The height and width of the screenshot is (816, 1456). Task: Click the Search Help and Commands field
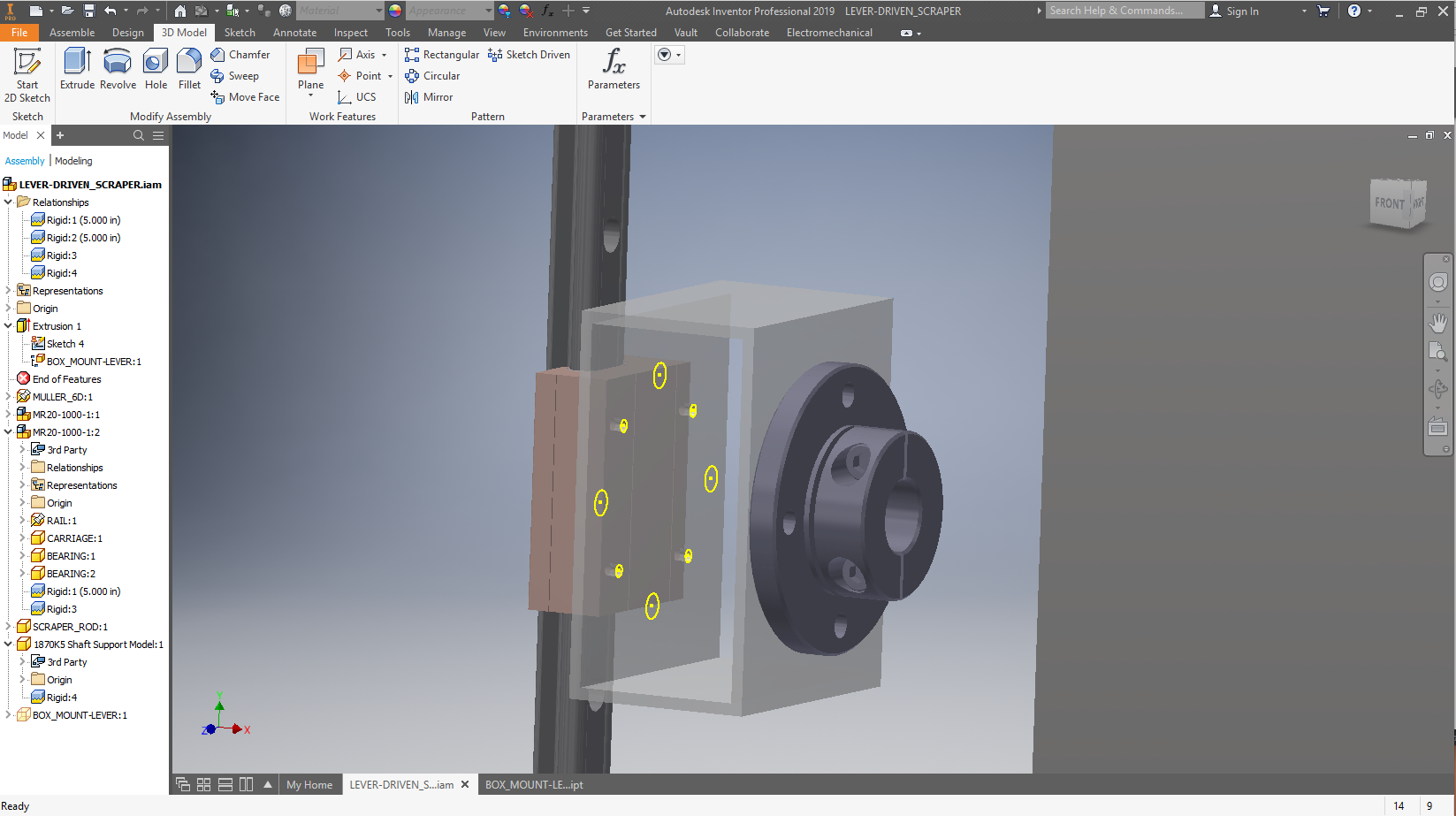(1123, 10)
